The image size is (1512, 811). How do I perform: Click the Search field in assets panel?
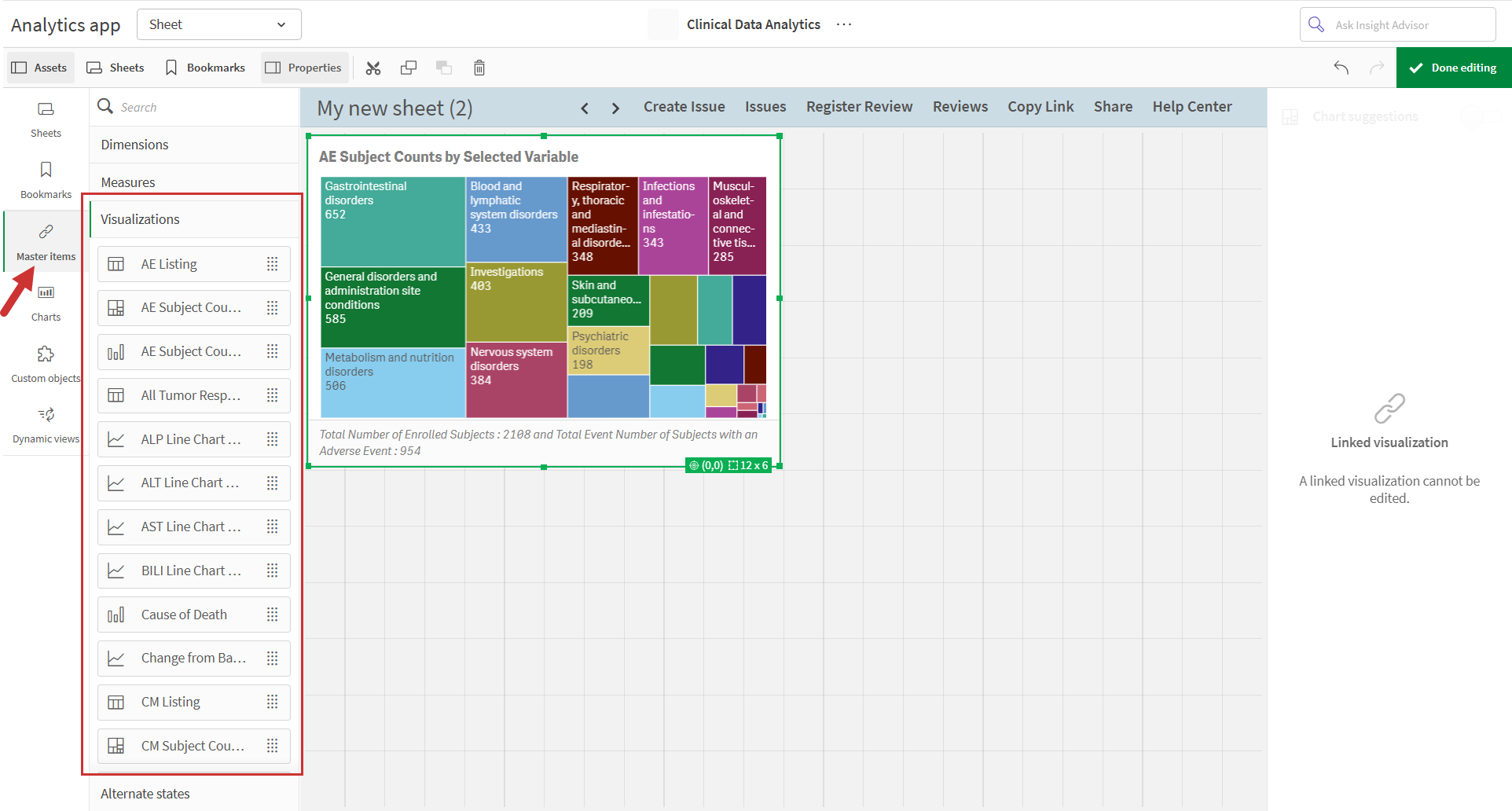pyautogui.click(x=194, y=107)
